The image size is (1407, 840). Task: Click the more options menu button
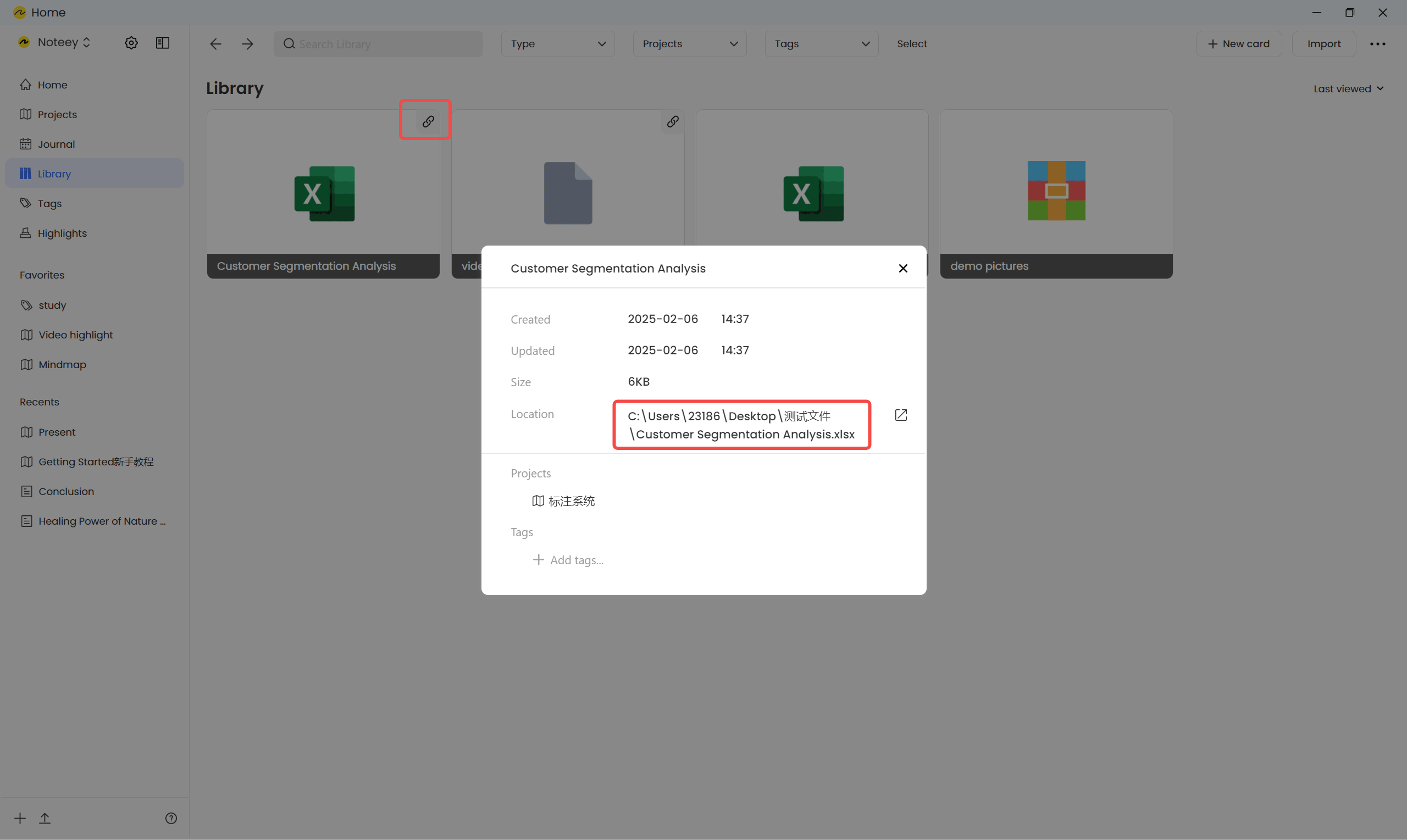click(1378, 44)
